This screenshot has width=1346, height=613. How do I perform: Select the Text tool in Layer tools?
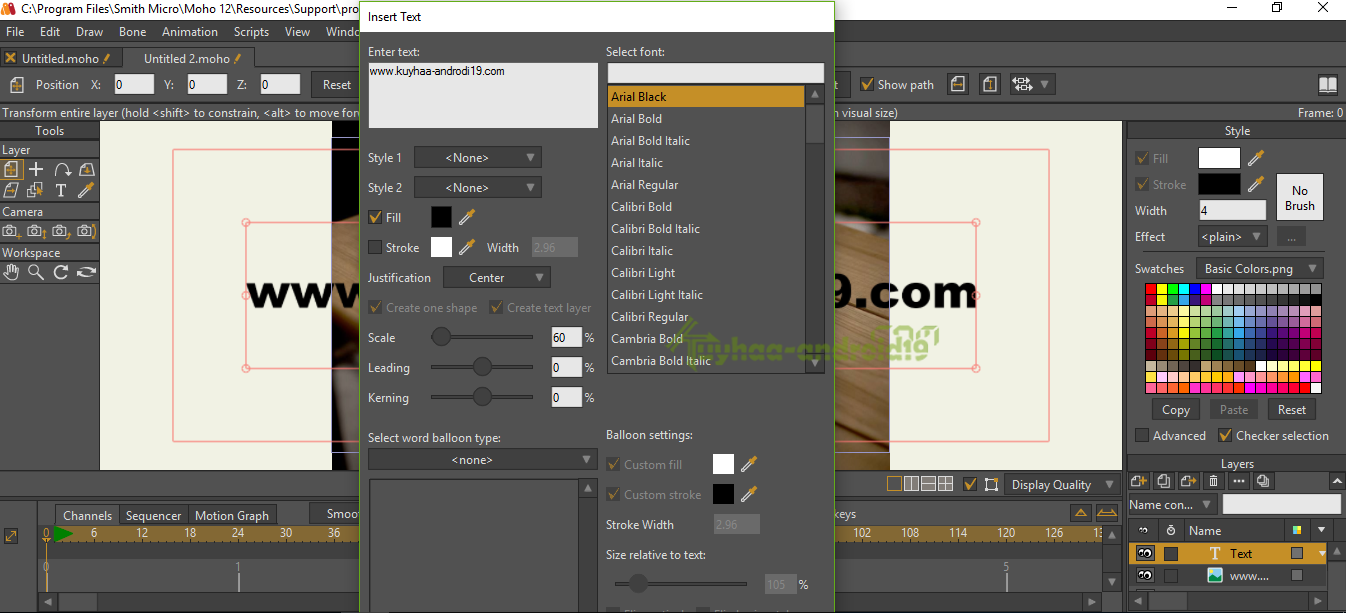(61, 190)
